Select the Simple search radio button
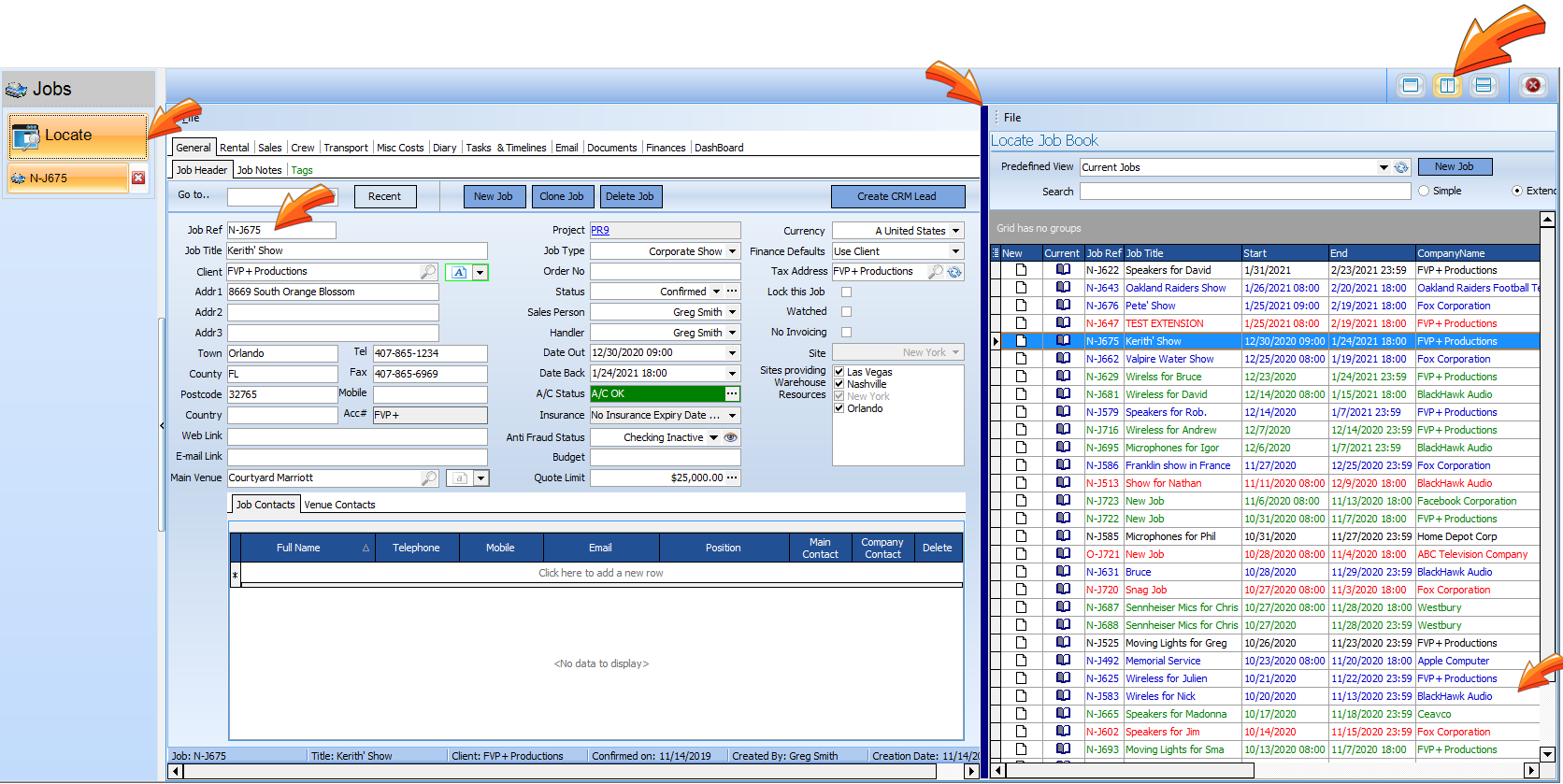This screenshot has height=784, width=1563. click(x=1424, y=192)
